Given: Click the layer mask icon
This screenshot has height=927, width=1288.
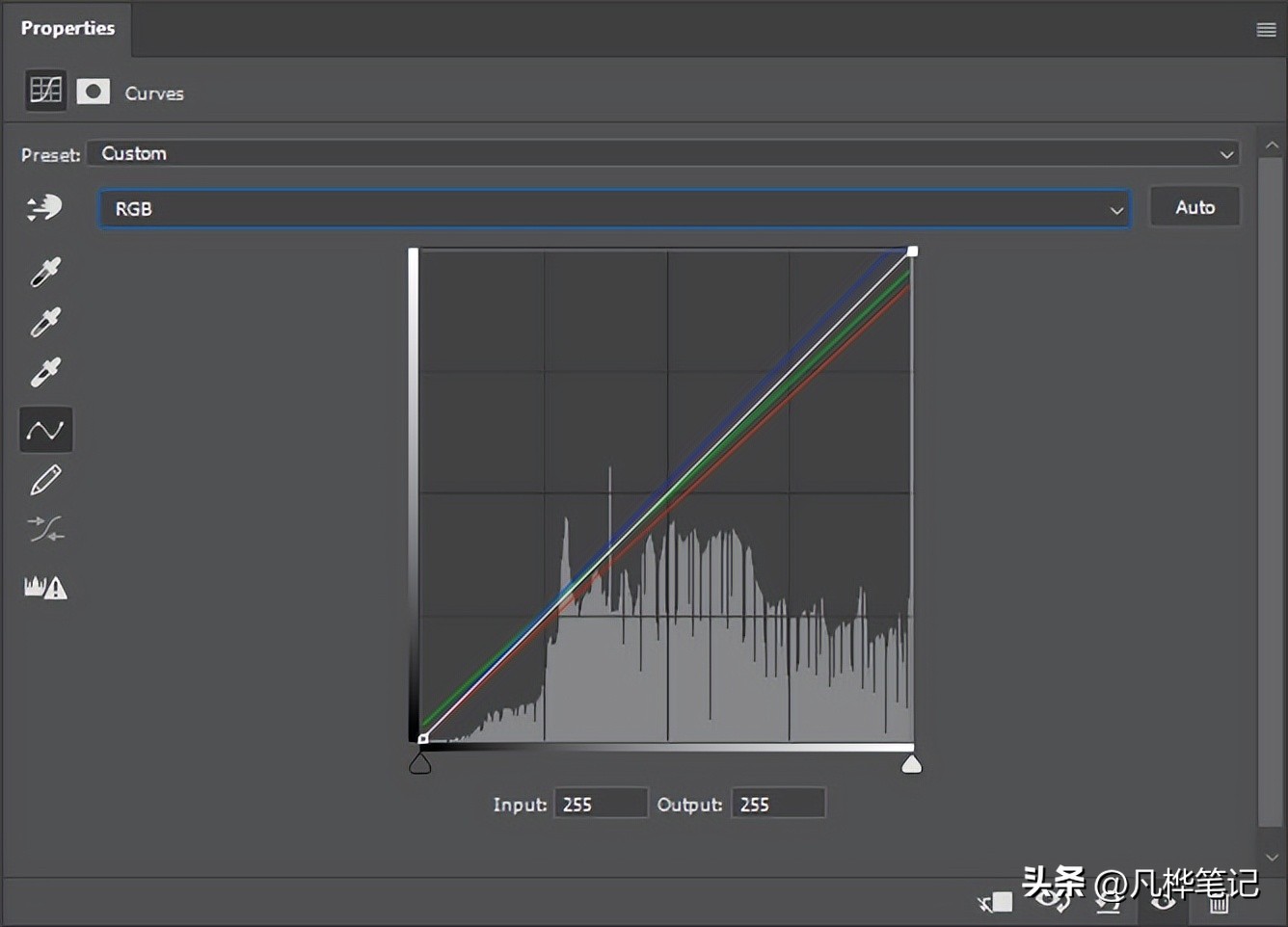Looking at the screenshot, I should tap(94, 92).
